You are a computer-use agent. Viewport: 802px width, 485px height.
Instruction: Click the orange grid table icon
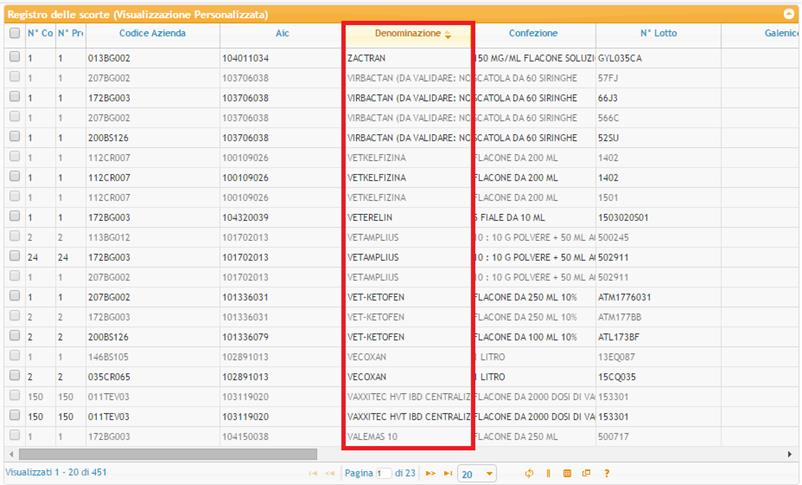click(x=567, y=473)
